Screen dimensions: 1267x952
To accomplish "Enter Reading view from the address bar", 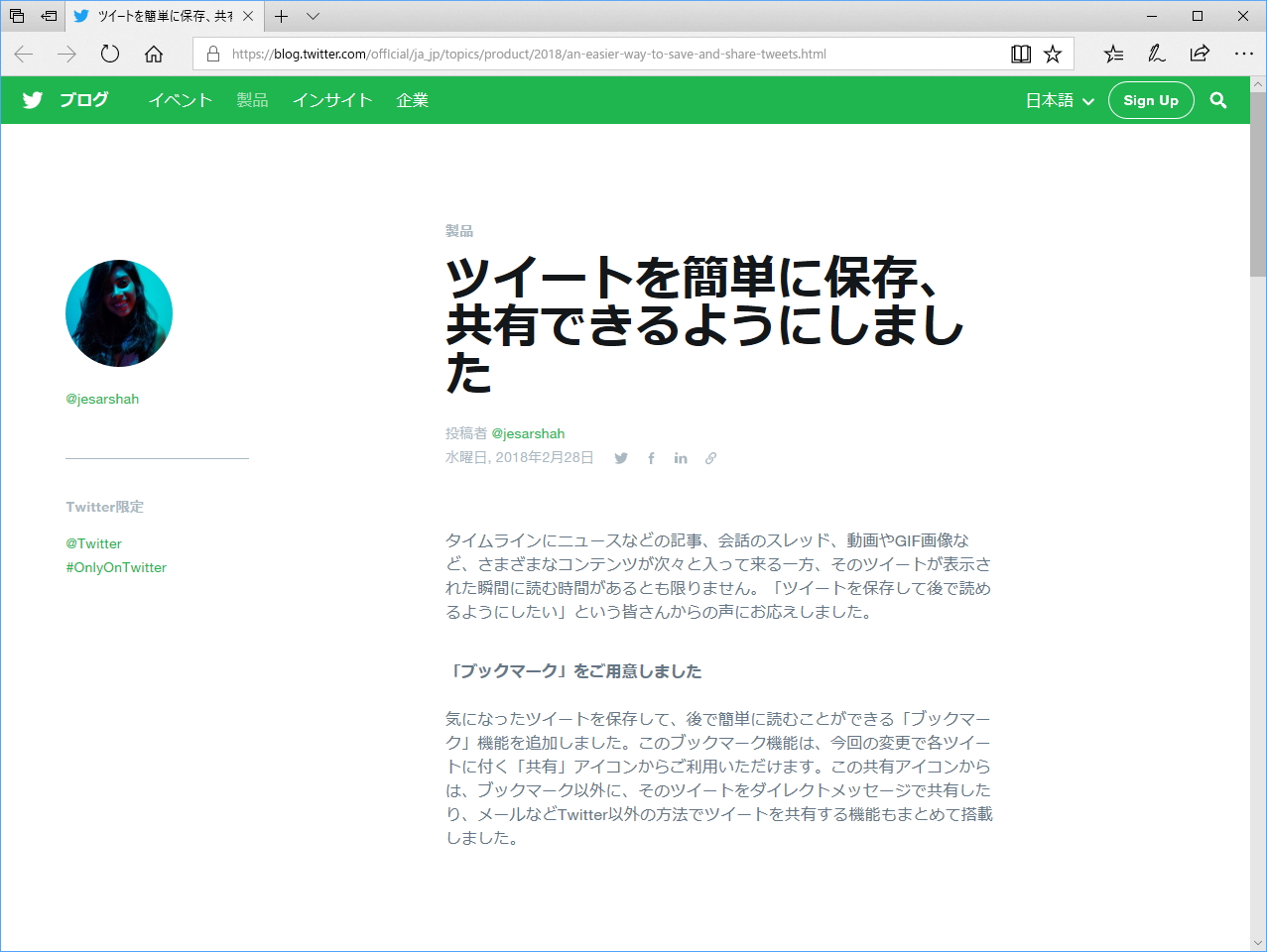I will 1020,54.
